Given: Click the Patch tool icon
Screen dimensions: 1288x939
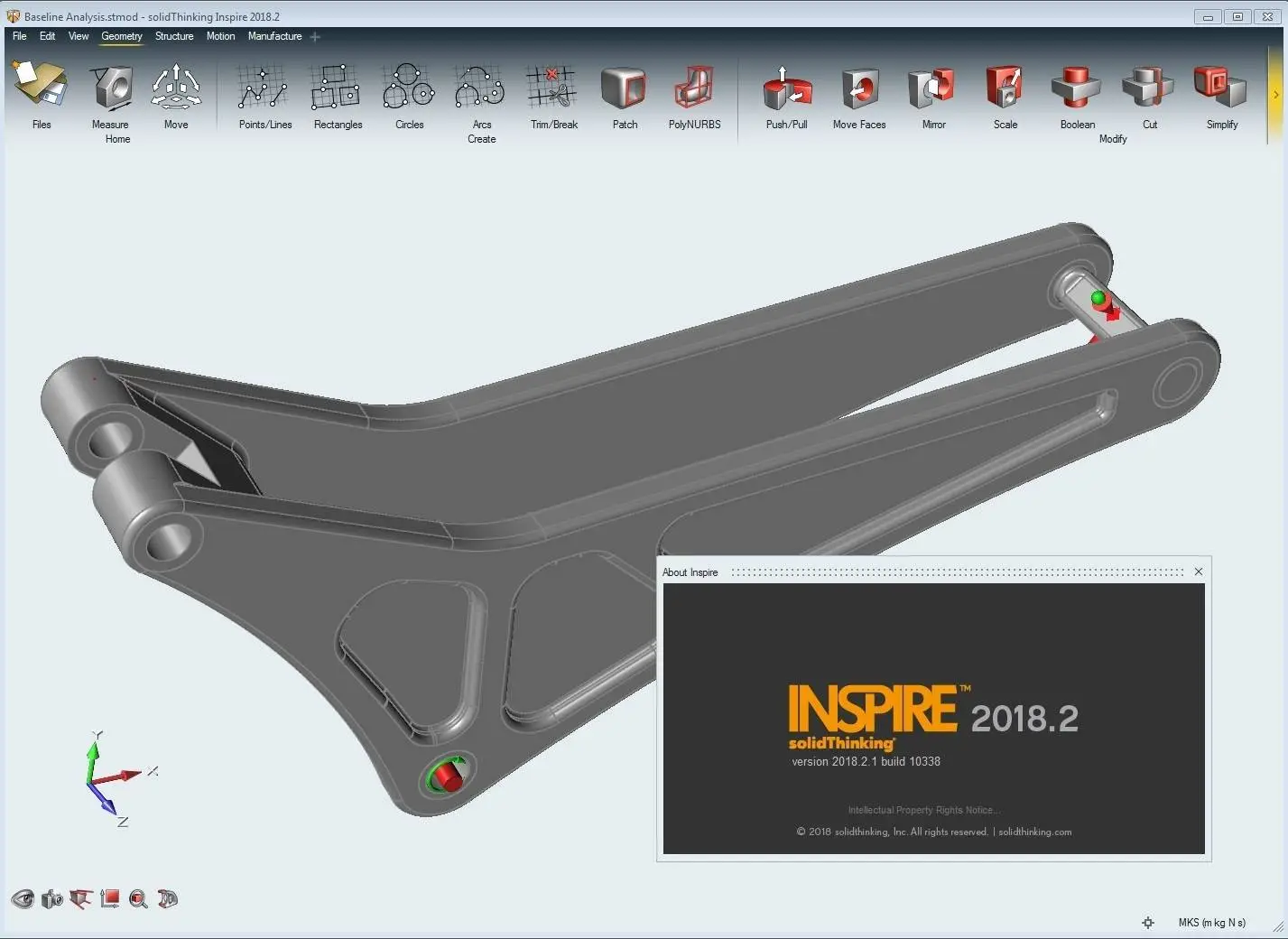Looking at the screenshot, I should 624,88.
